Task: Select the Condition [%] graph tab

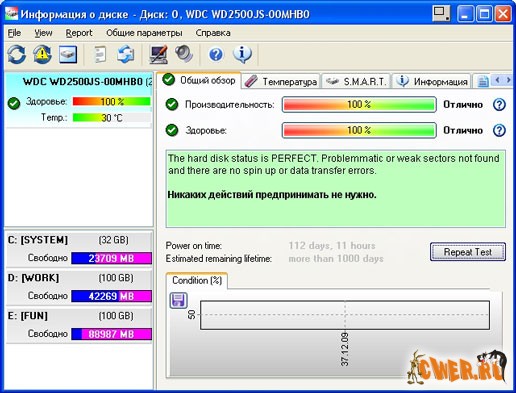Action: [197, 280]
